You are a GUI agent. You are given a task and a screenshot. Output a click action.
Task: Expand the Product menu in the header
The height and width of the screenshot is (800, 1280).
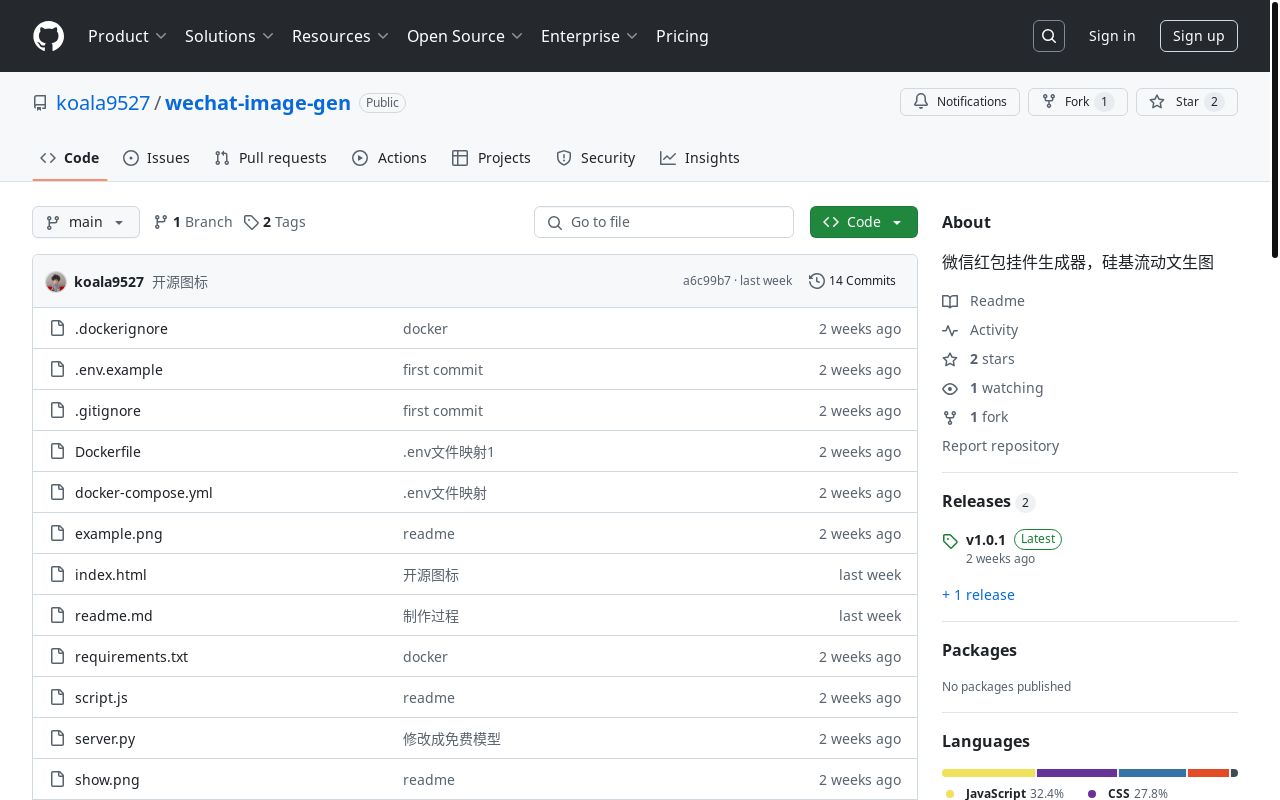coord(127,36)
